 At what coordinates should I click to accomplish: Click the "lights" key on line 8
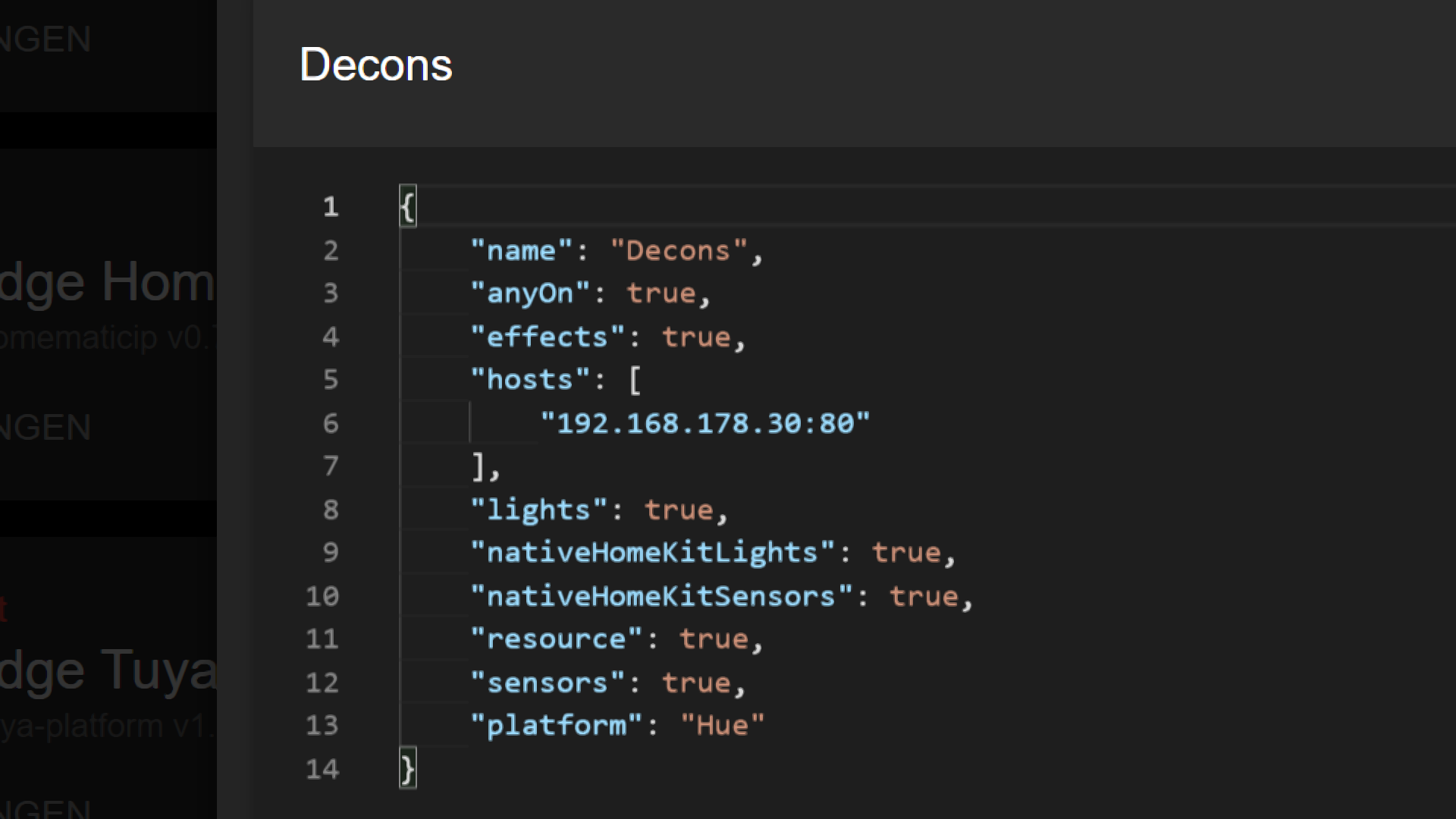(x=538, y=510)
